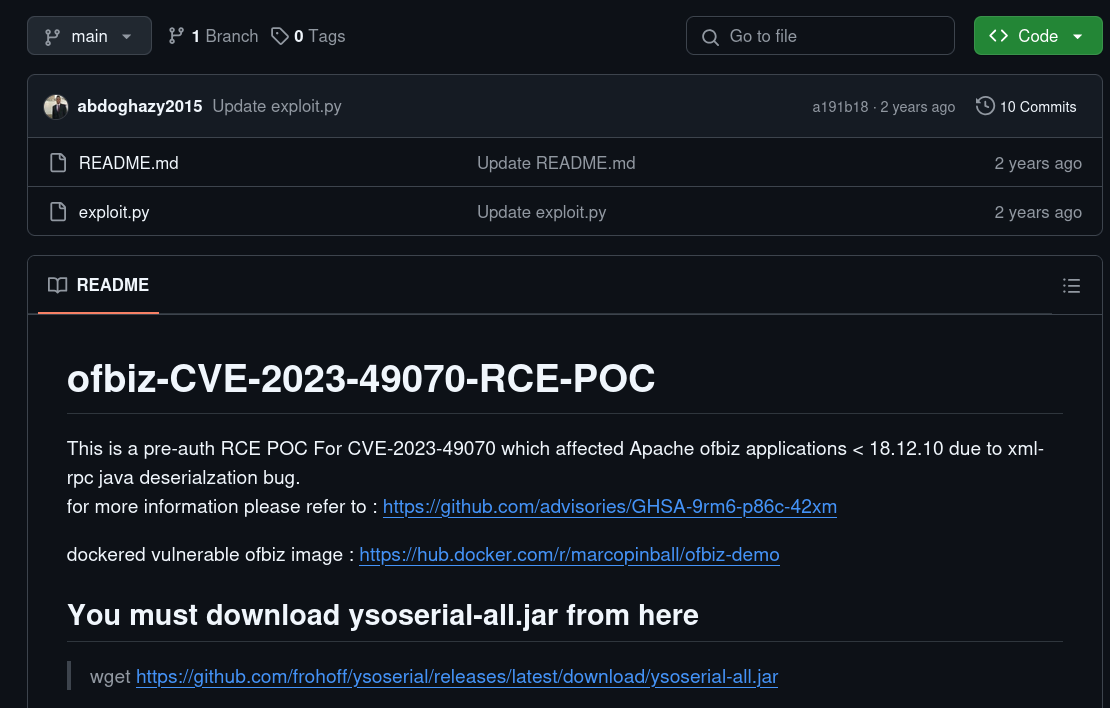Select the README tab

pos(98,285)
